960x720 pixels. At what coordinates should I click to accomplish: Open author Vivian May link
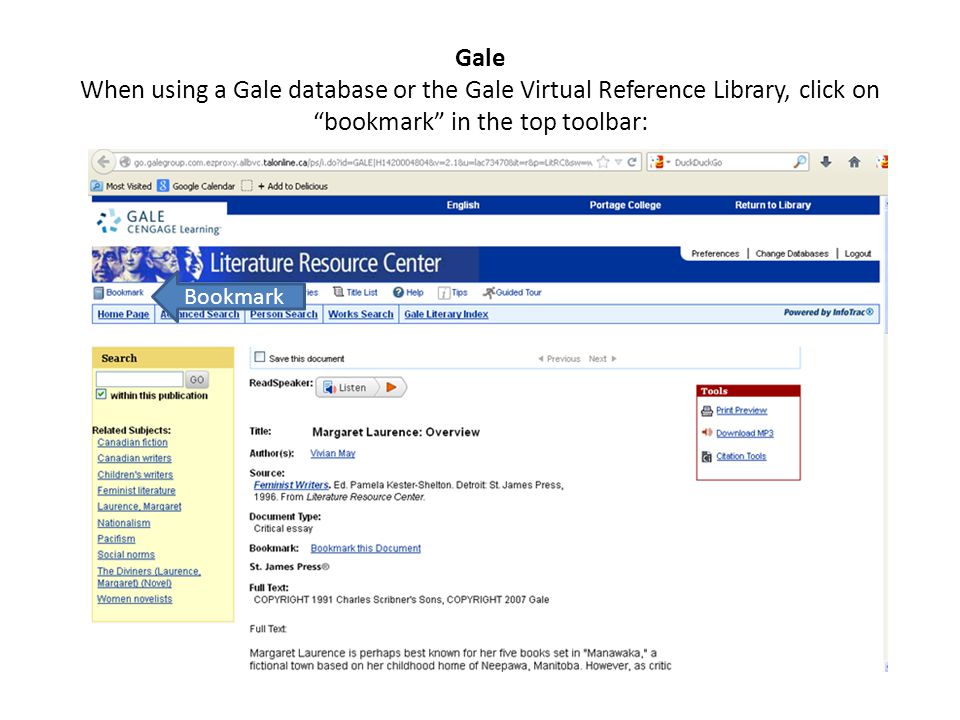point(332,453)
